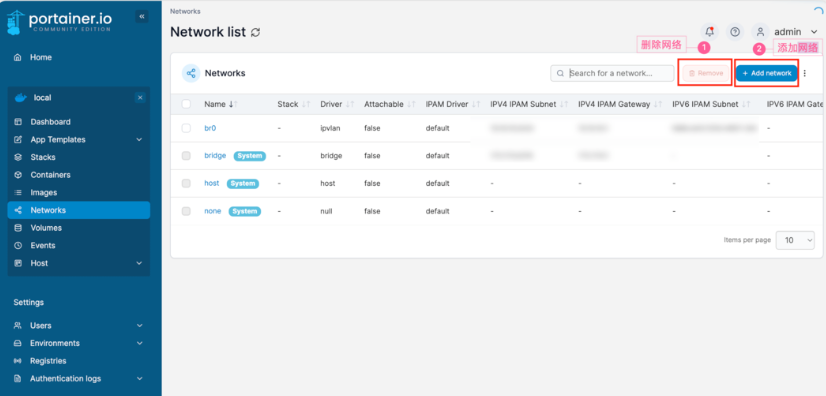Click the Users icon under Settings
This screenshot has height=396, width=826.
(18, 325)
